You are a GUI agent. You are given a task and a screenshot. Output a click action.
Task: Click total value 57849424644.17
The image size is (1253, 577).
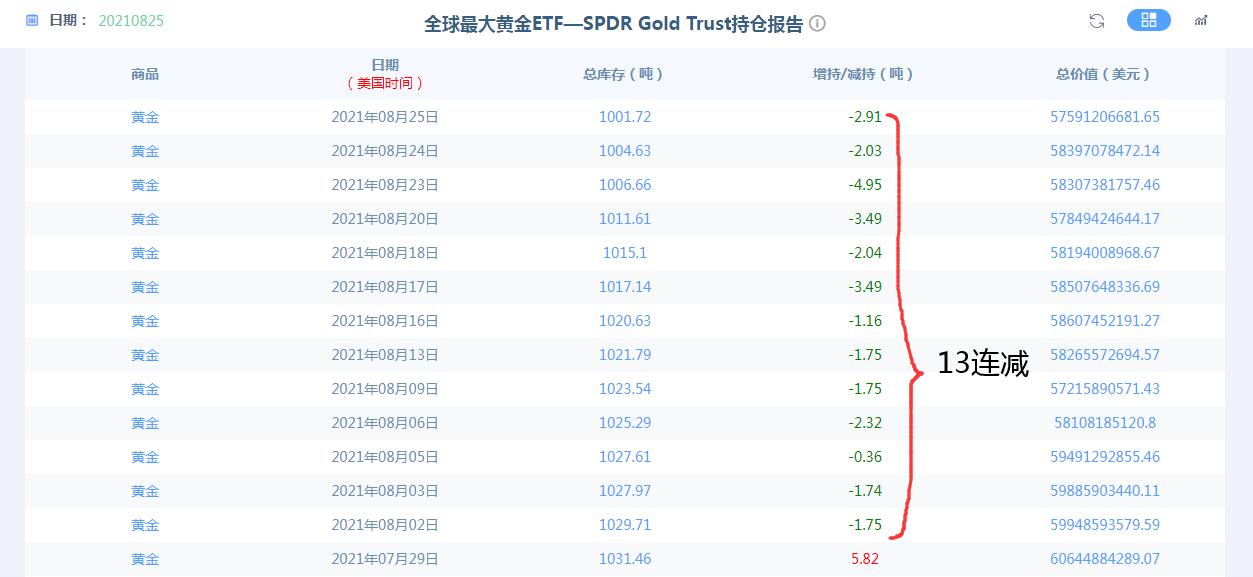[x=1105, y=219]
